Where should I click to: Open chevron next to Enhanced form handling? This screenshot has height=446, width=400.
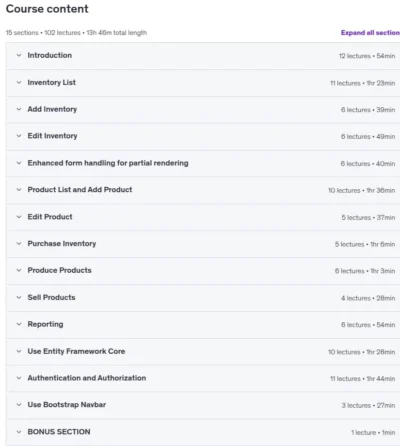pos(19,163)
